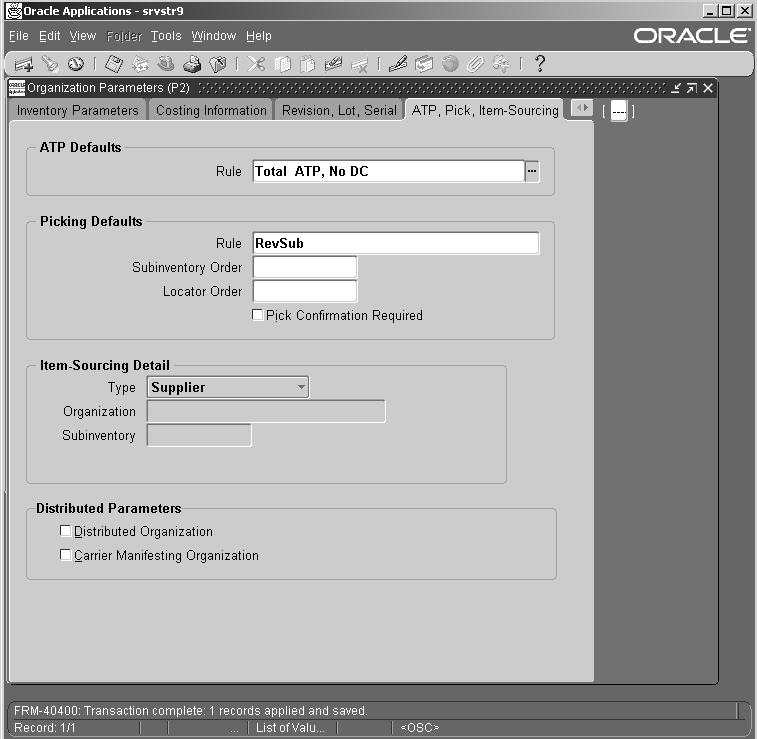Image resolution: width=757 pixels, height=739 pixels.
Task: Click the 'Record: 1/1' status text
Action: pyautogui.click(x=45, y=727)
